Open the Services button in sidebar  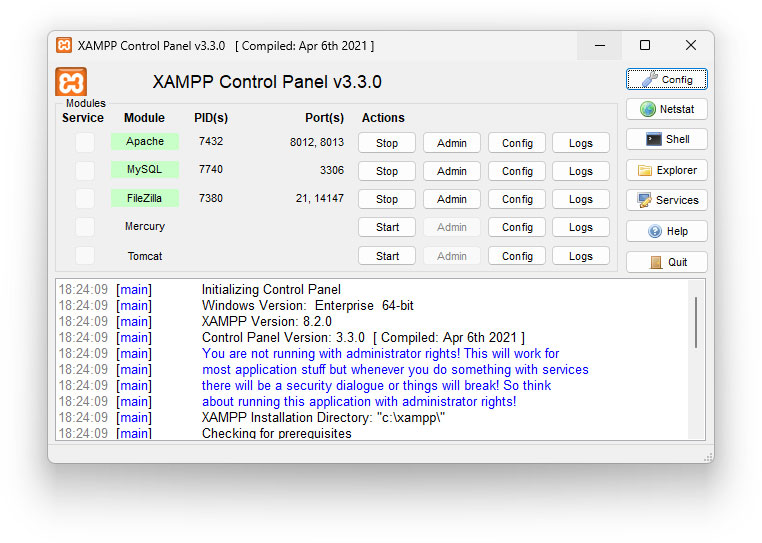[x=666, y=200]
